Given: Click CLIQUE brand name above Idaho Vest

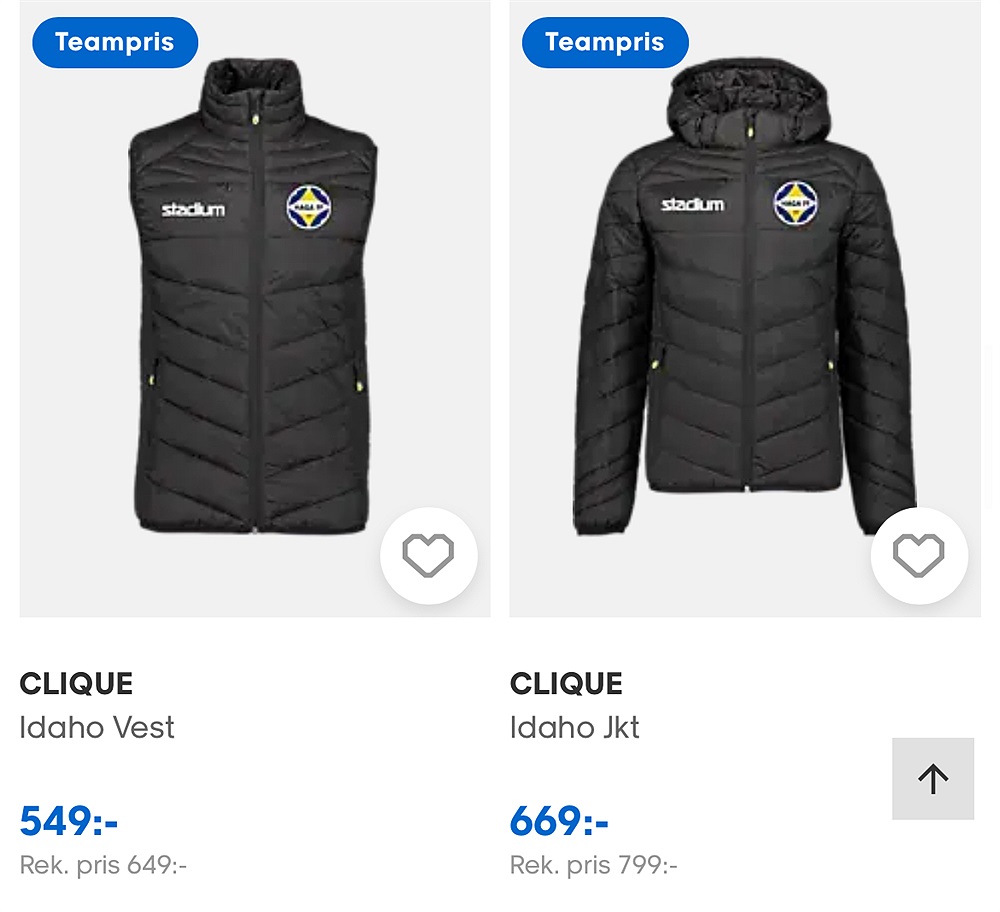Looking at the screenshot, I should click(x=76, y=684).
